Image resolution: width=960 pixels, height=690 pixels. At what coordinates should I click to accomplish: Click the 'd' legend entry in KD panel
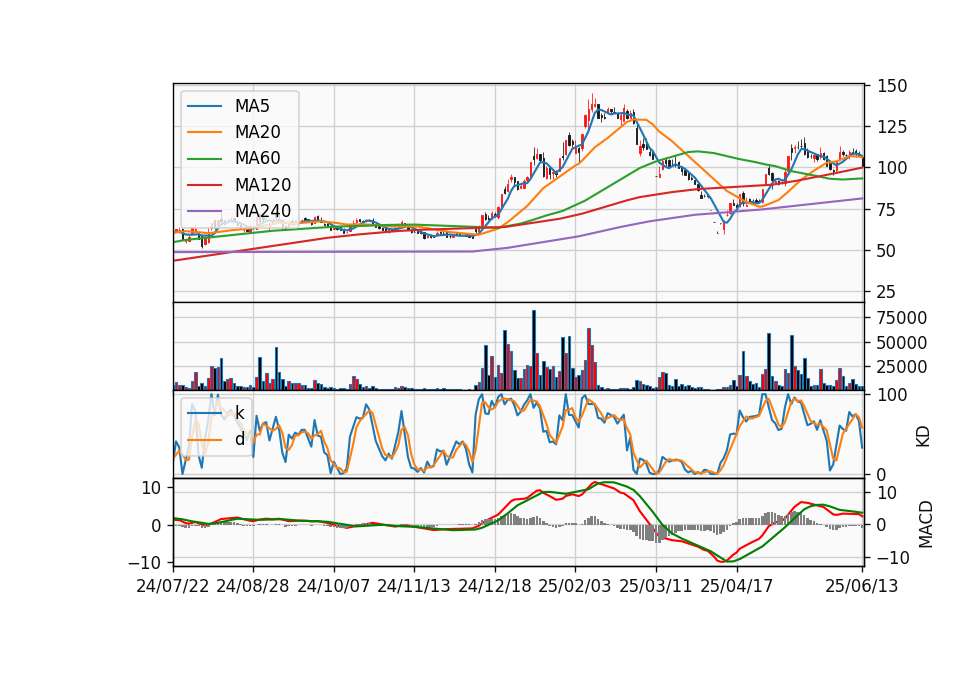tap(239, 439)
